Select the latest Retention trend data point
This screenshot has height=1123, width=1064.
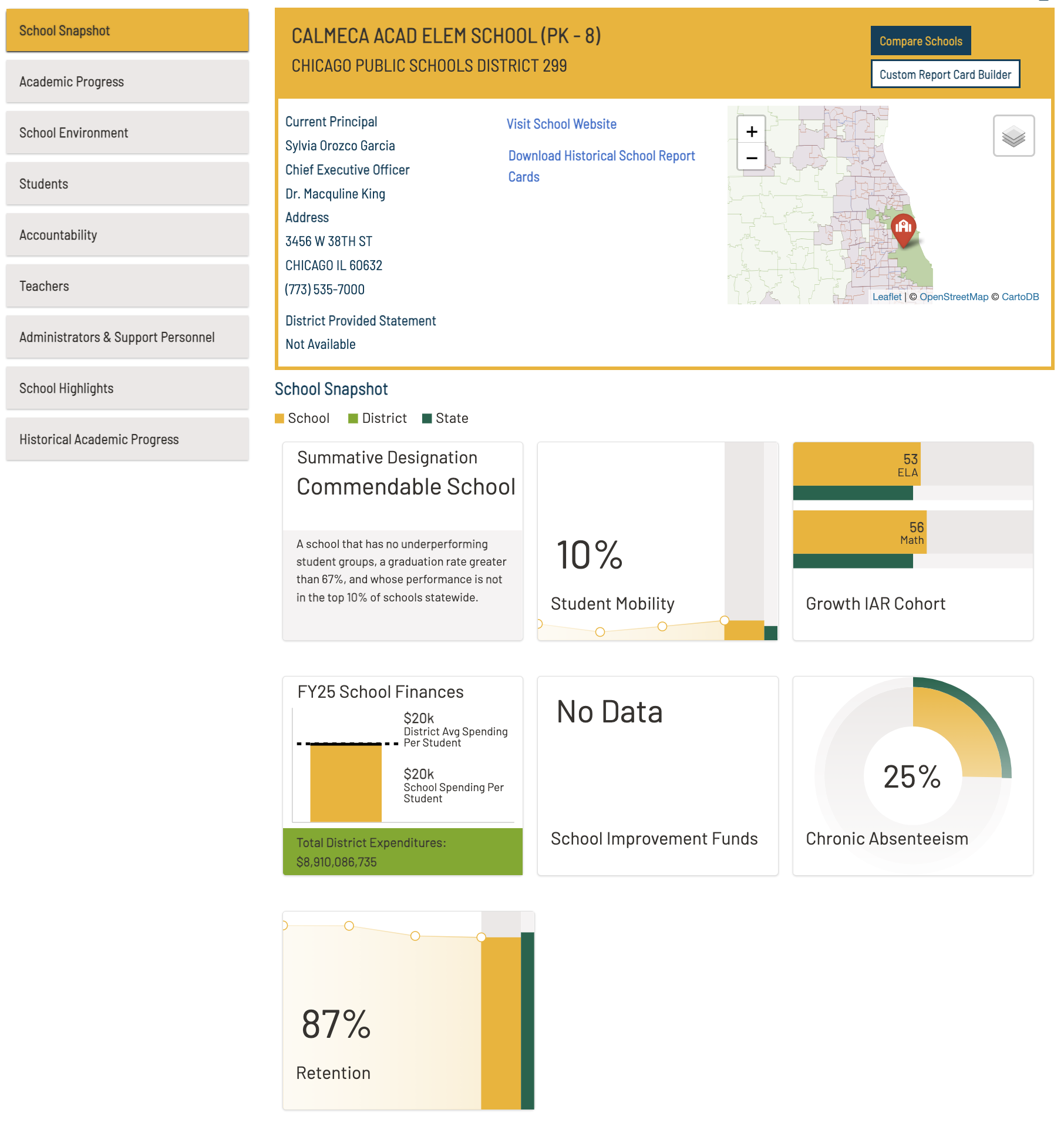[481, 937]
